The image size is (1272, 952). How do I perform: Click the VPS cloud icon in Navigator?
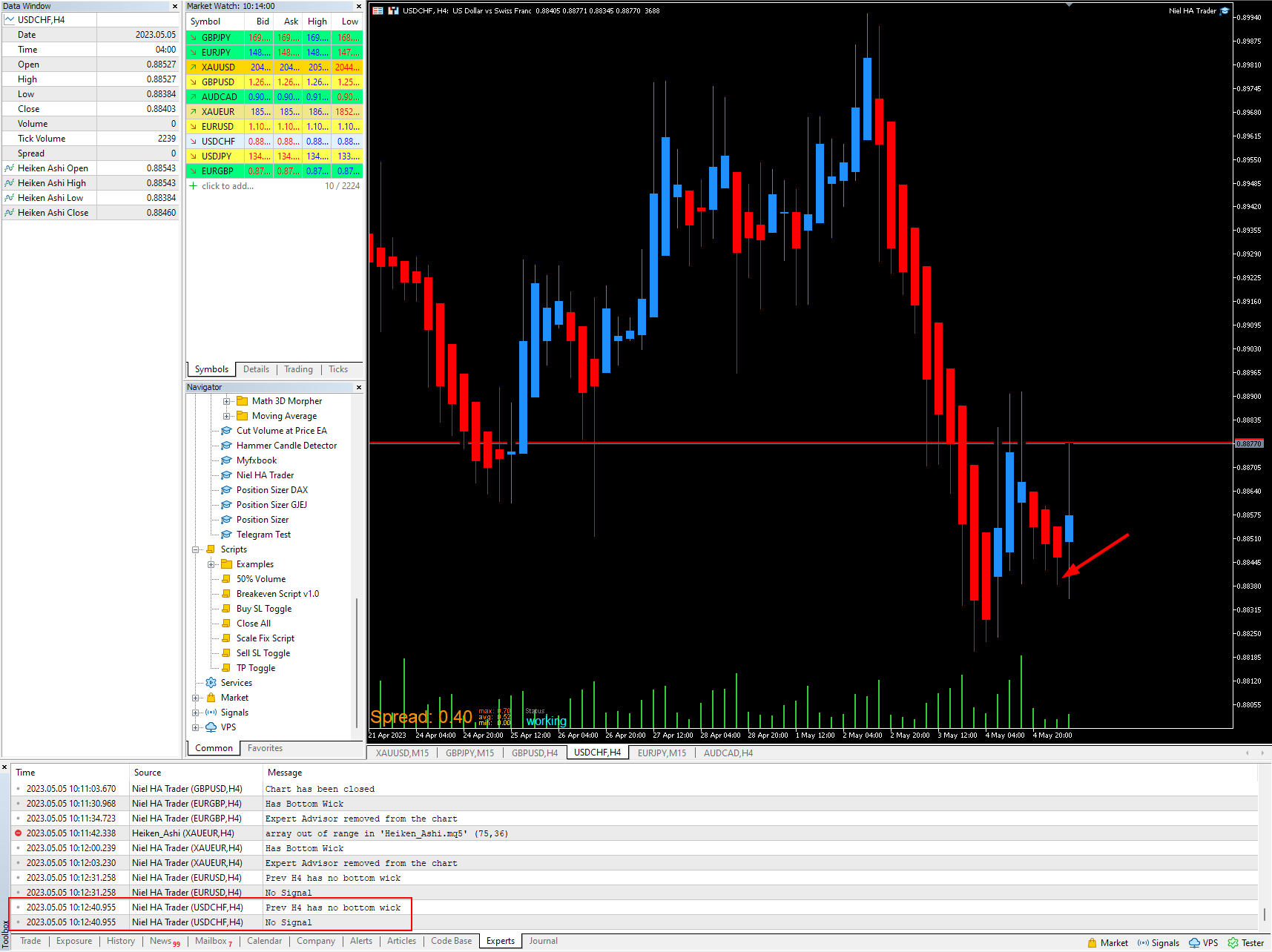point(211,727)
